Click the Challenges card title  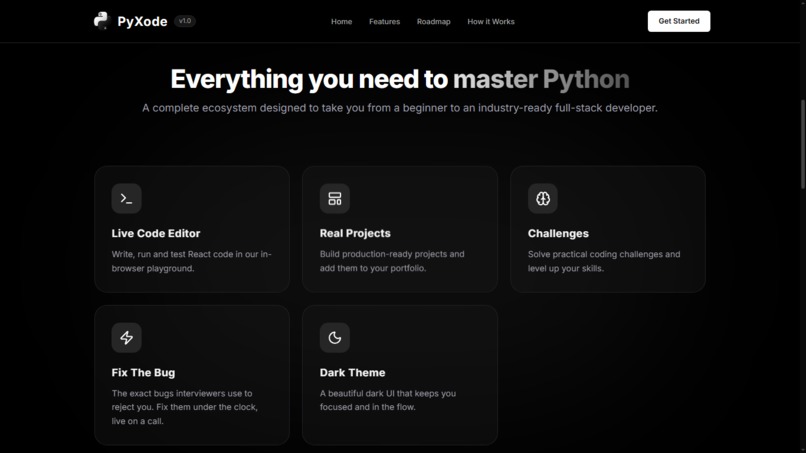[x=558, y=233]
